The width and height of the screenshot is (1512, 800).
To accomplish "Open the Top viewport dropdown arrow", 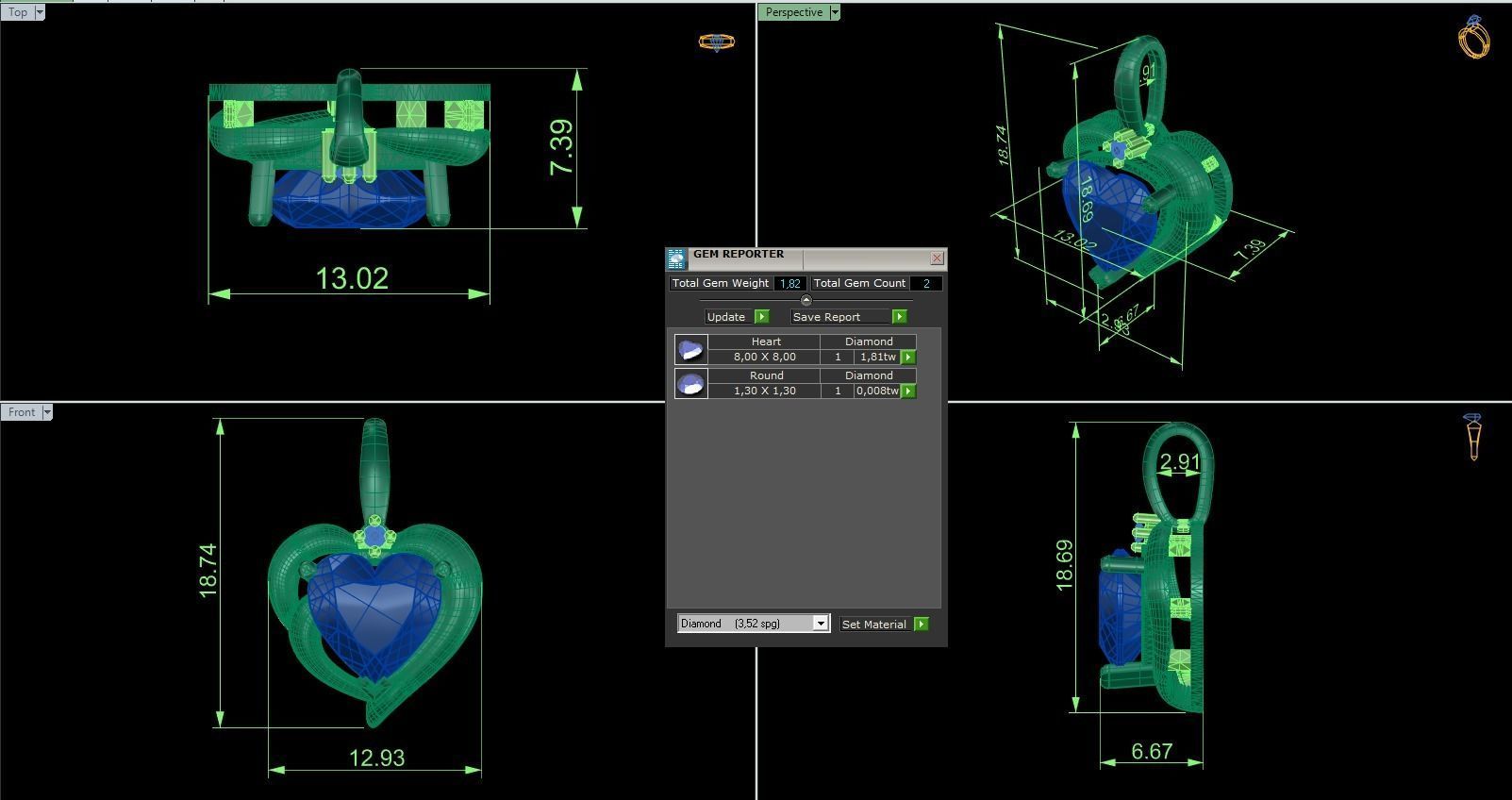I will tap(40, 12).
